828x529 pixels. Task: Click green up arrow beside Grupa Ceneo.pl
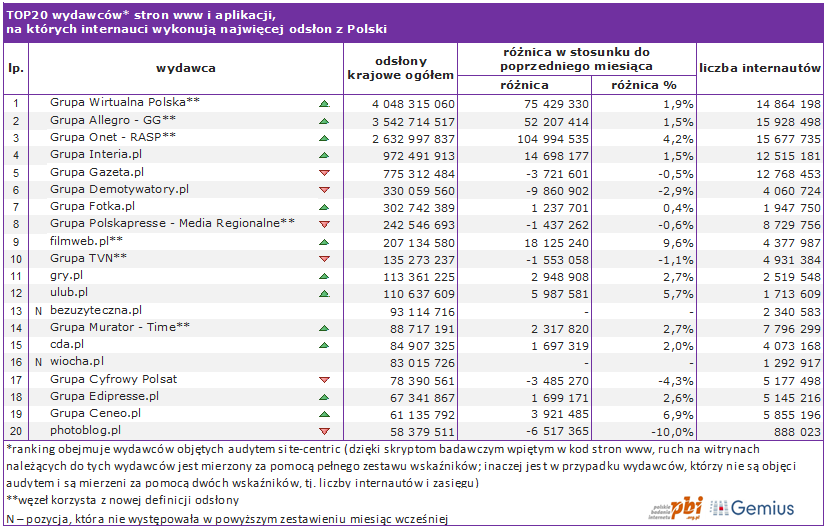tap(324, 414)
